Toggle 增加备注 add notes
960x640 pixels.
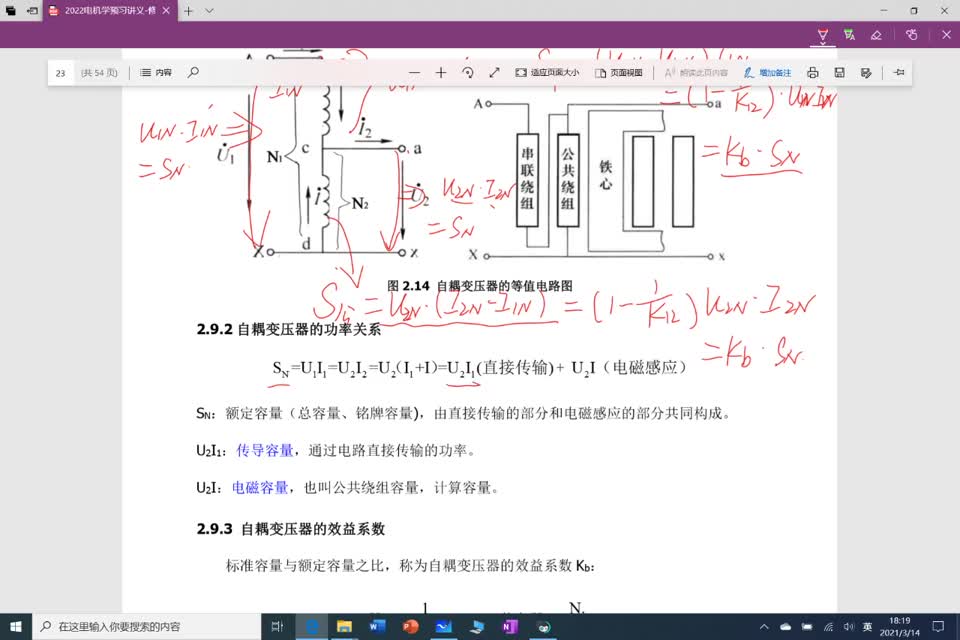coord(767,72)
